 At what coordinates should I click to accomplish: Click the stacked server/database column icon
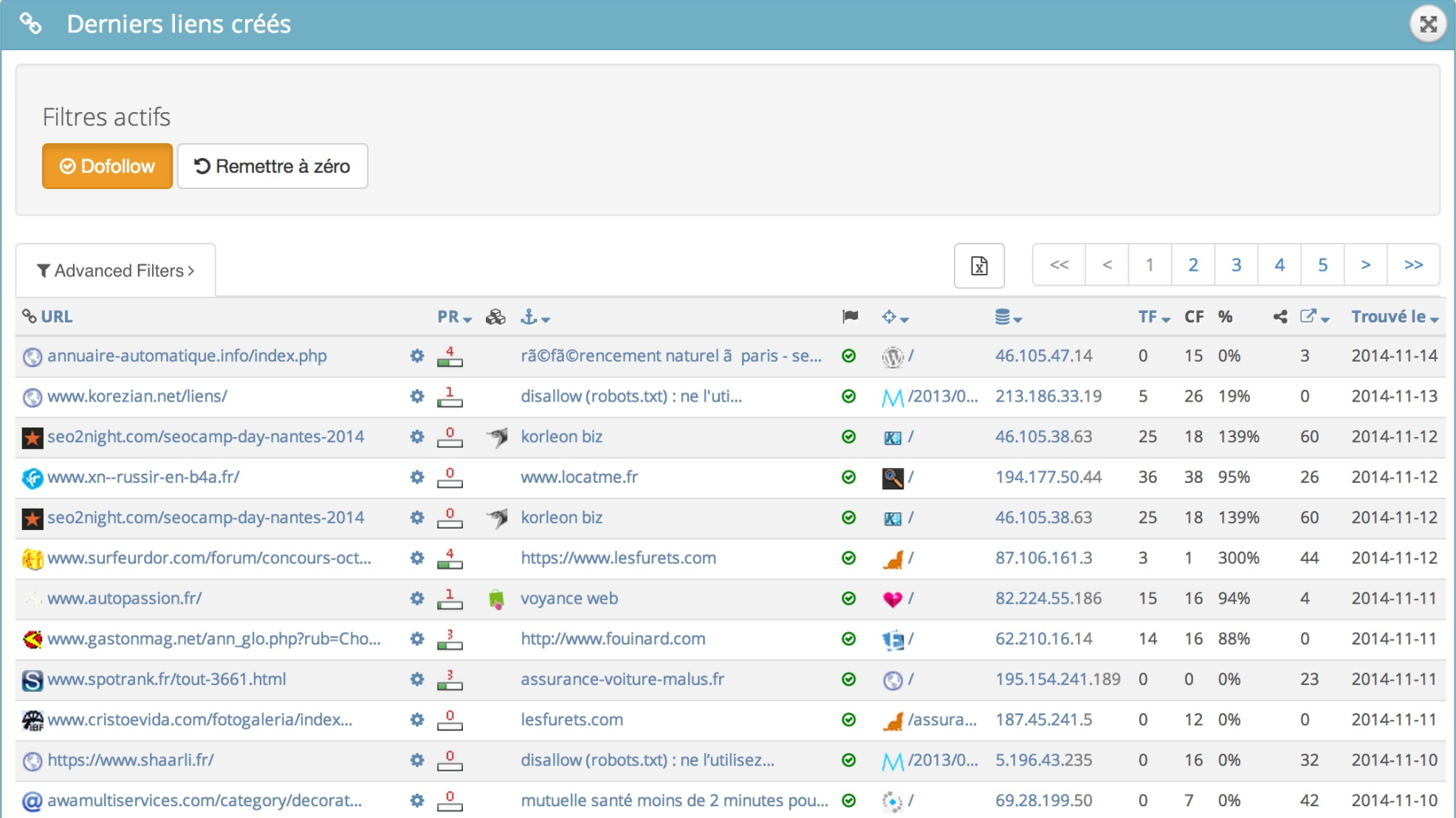[1002, 316]
